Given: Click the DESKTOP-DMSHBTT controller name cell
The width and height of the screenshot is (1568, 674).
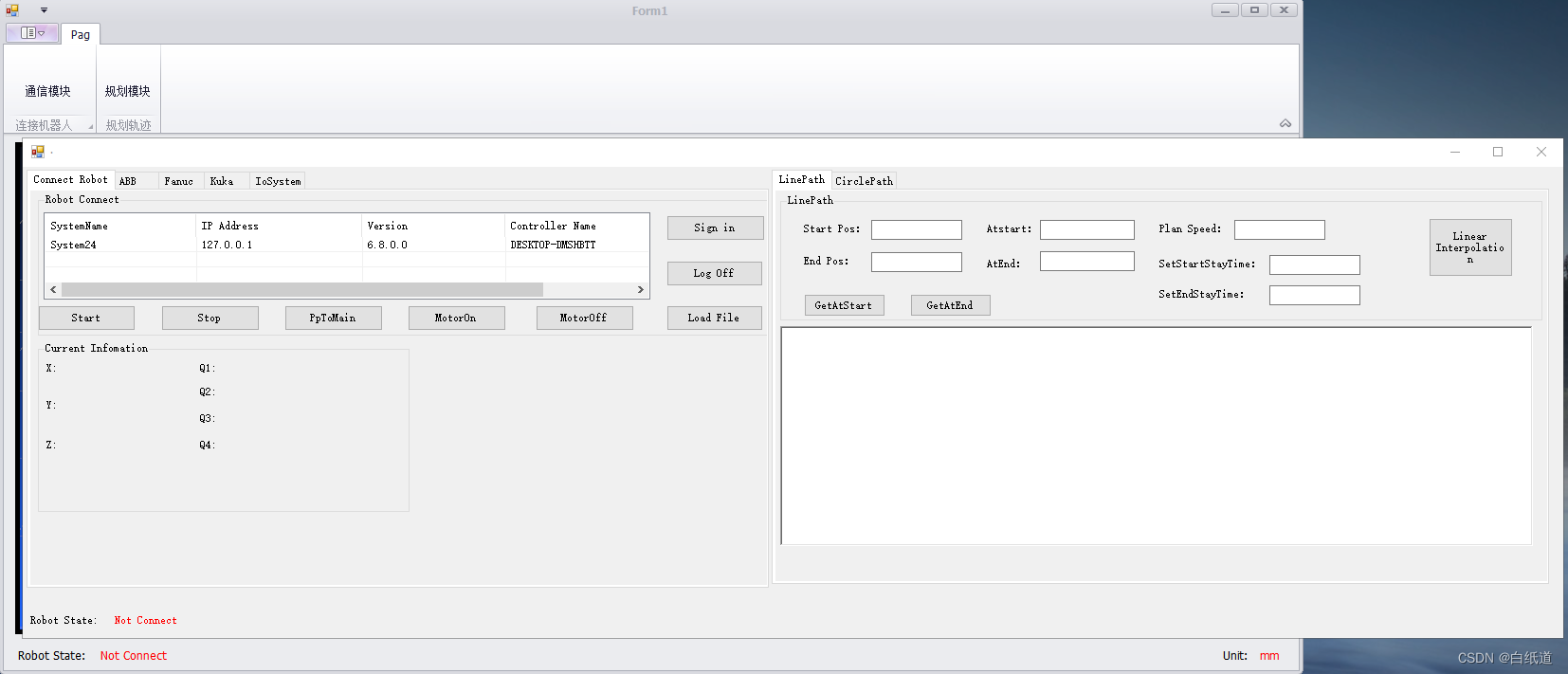Looking at the screenshot, I should [553, 245].
